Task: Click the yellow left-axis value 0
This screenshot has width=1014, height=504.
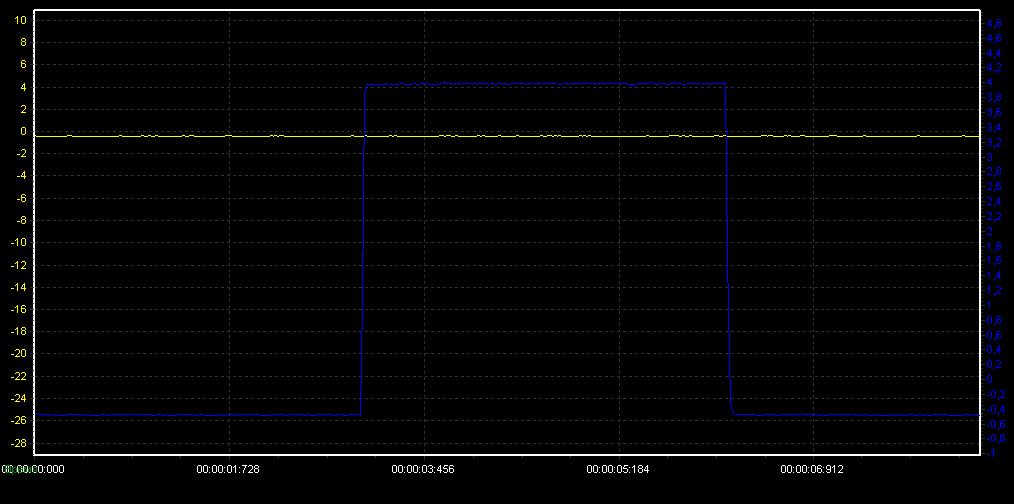Action: pos(22,131)
